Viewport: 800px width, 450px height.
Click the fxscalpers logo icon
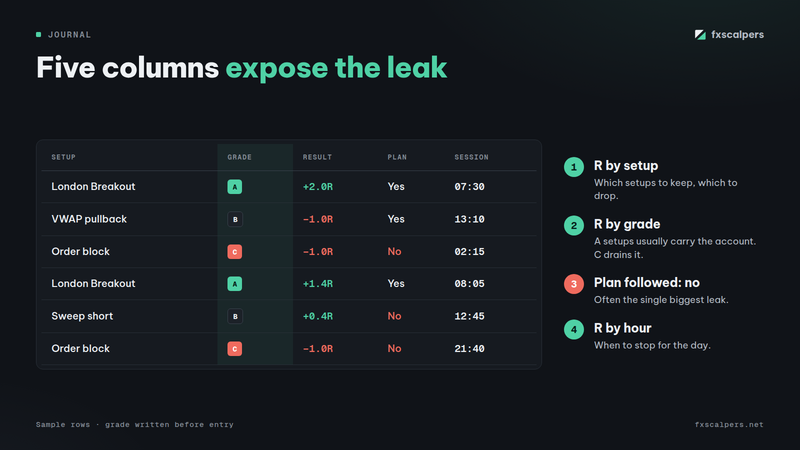[x=700, y=35]
